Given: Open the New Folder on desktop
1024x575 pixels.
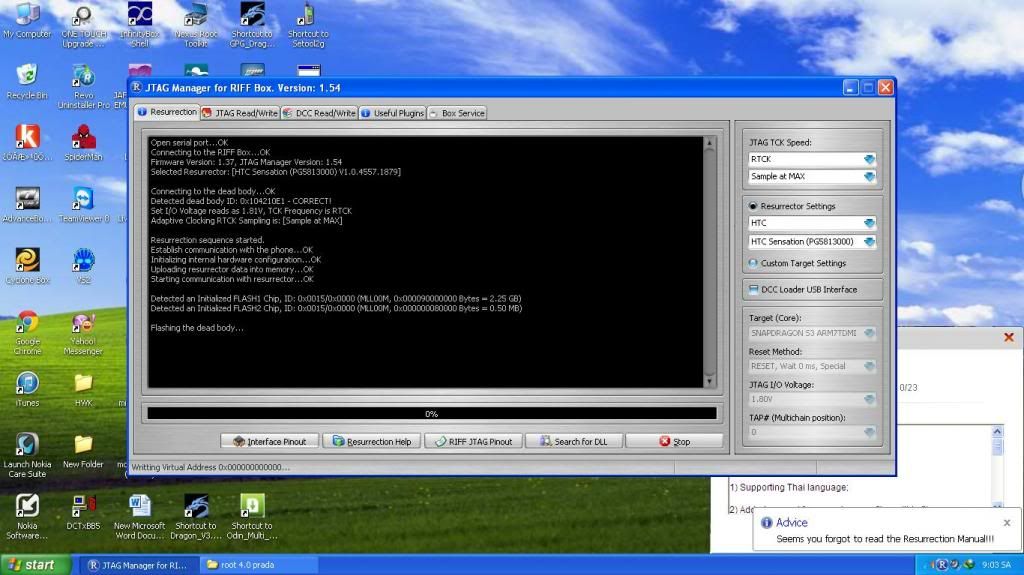Looking at the screenshot, I should pyautogui.click(x=83, y=451).
